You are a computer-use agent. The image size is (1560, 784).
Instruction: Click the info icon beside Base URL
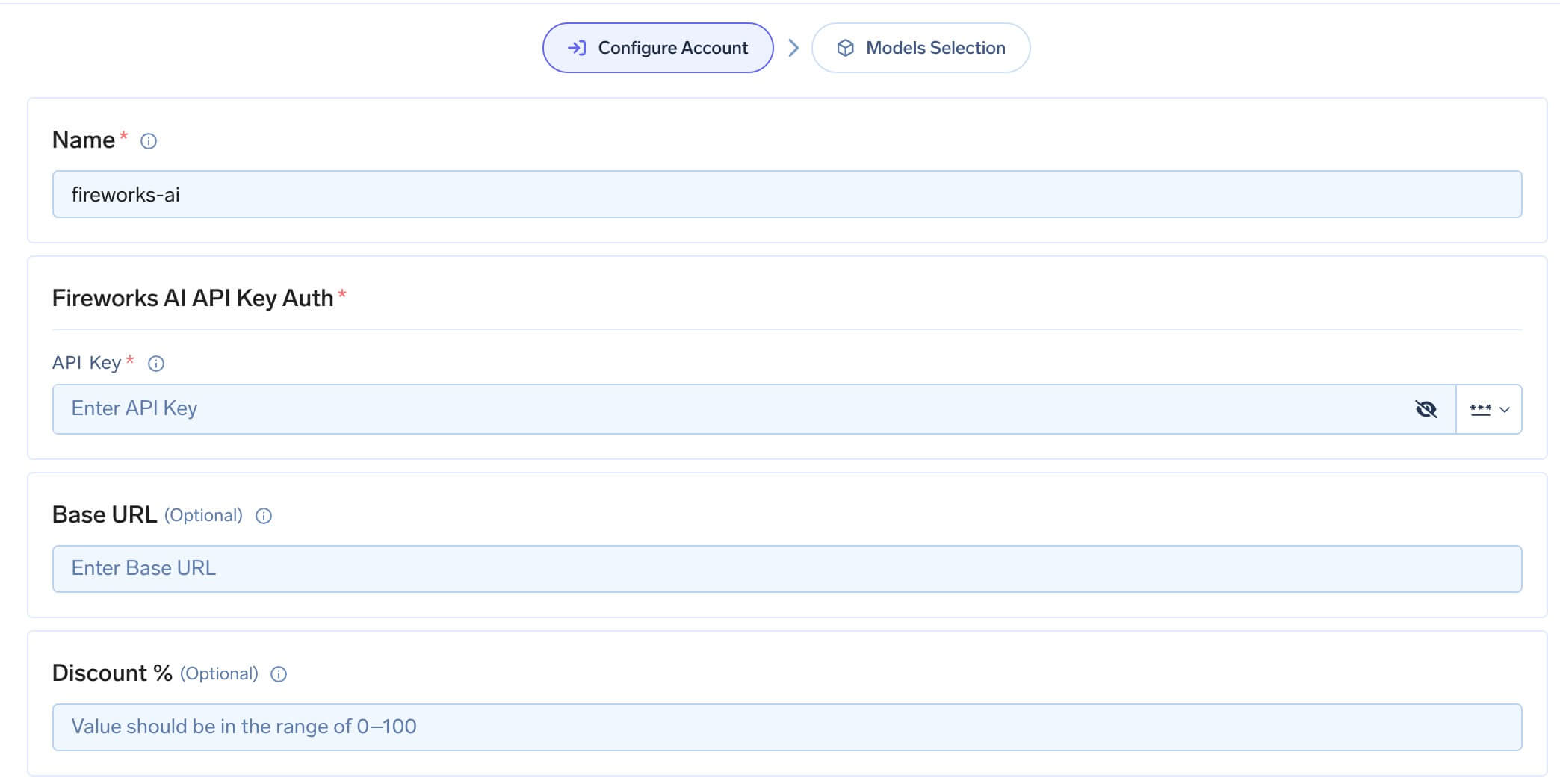[x=264, y=516]
